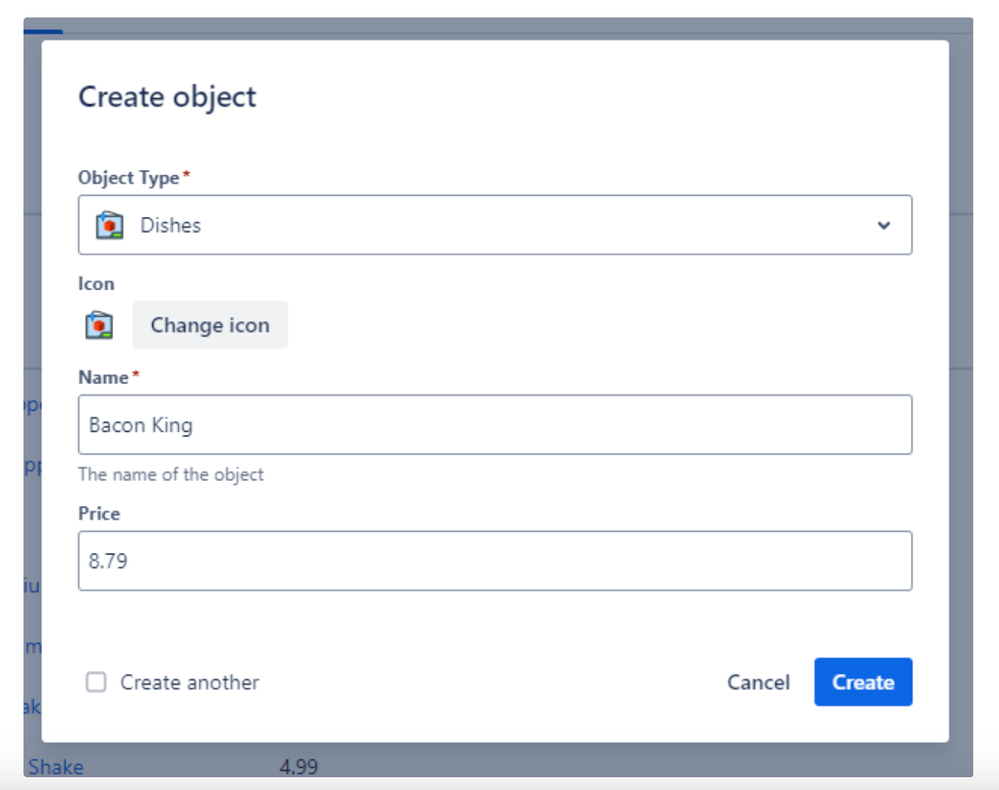Enable the Create another checkbox
This screenshot has height=790, width=999.
(x=96, y=682)
